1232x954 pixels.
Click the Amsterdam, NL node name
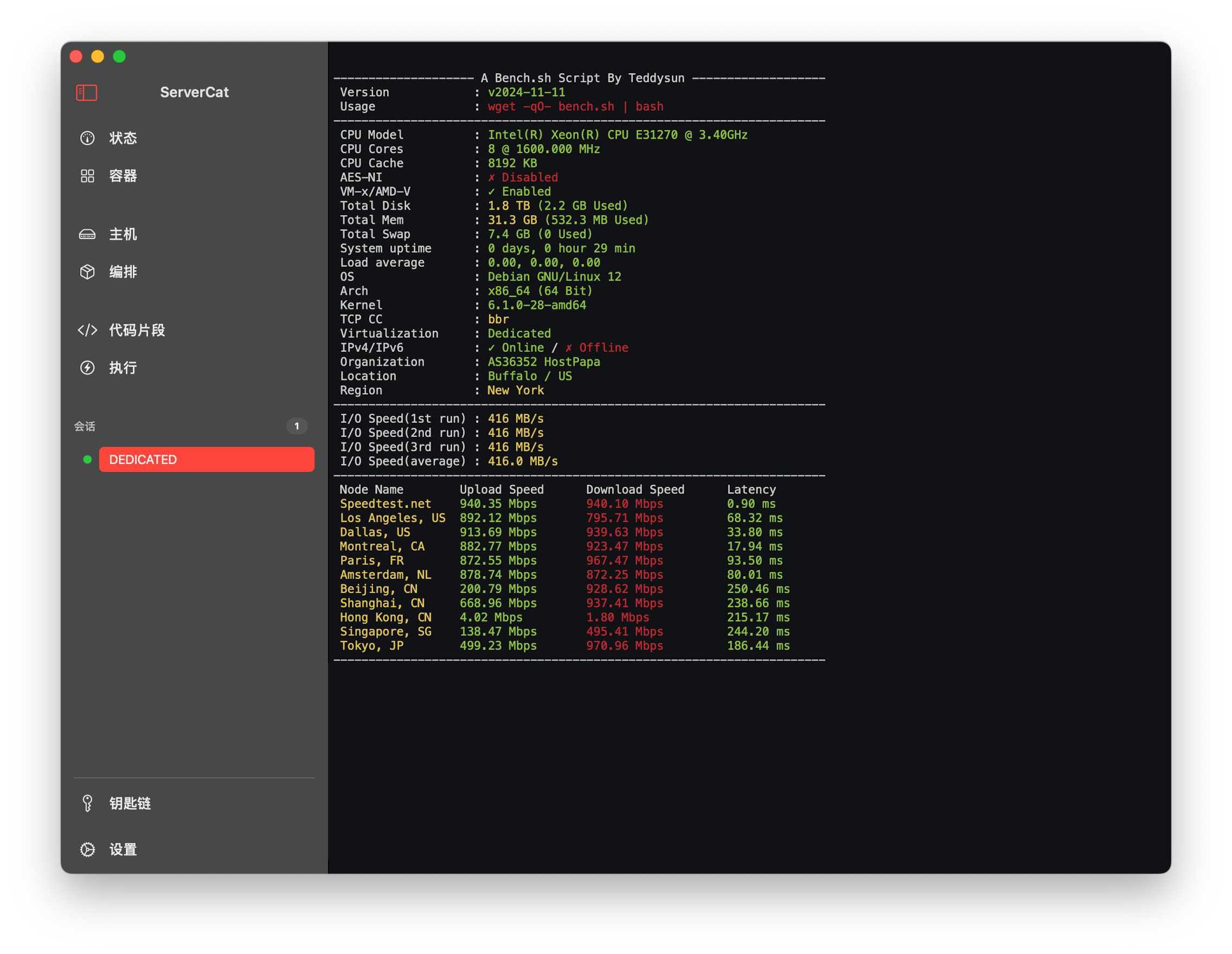386,575
